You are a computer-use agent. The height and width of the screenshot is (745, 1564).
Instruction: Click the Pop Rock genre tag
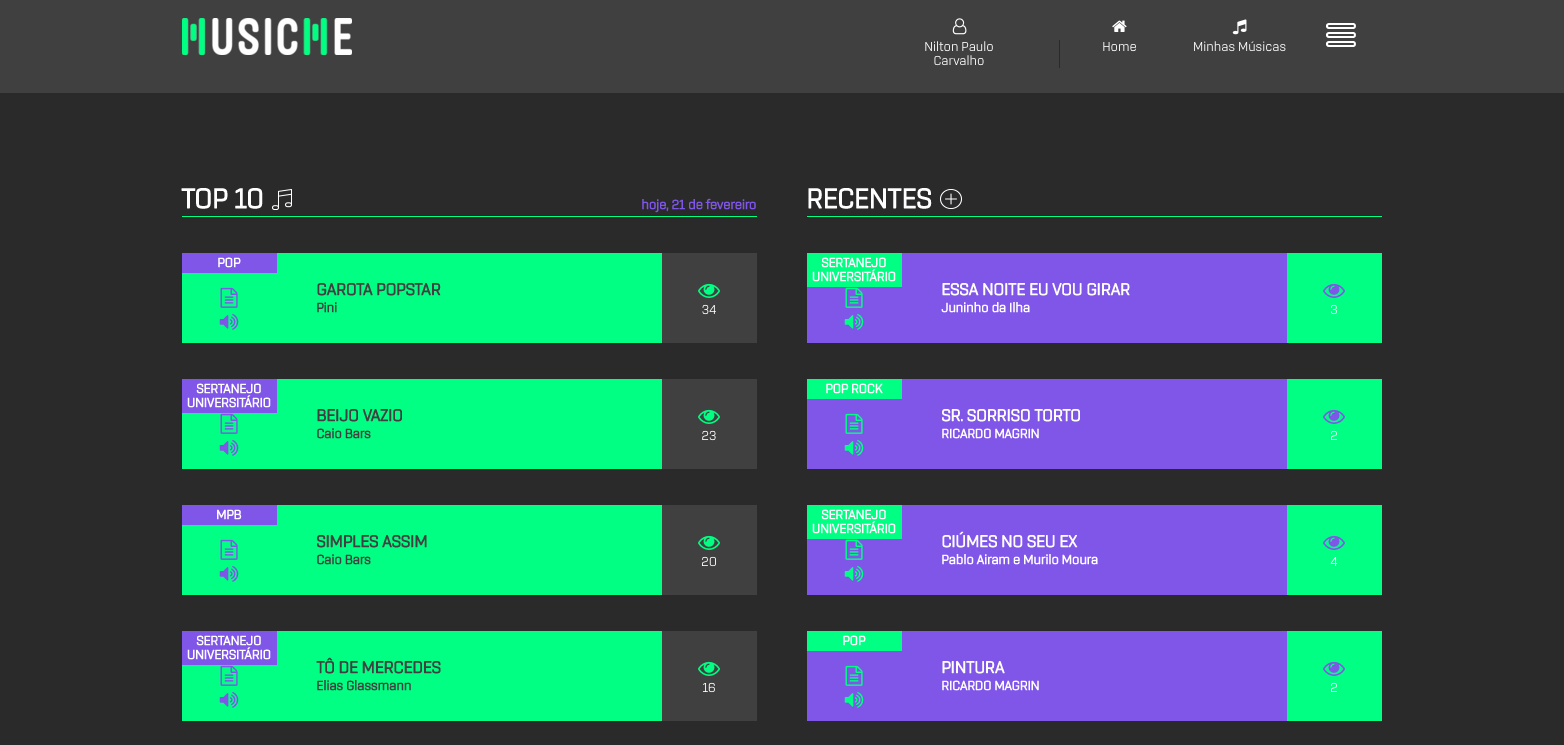point(854,389)
